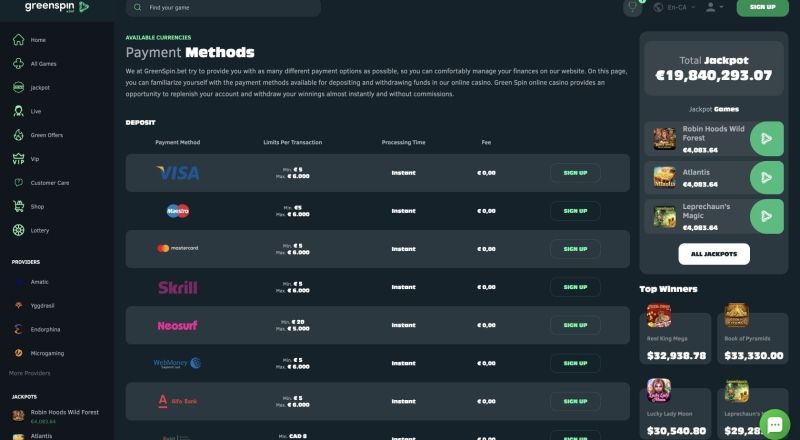Expand More Providers list
Screen dimensions: 800x440
click(x=30, y=373)
